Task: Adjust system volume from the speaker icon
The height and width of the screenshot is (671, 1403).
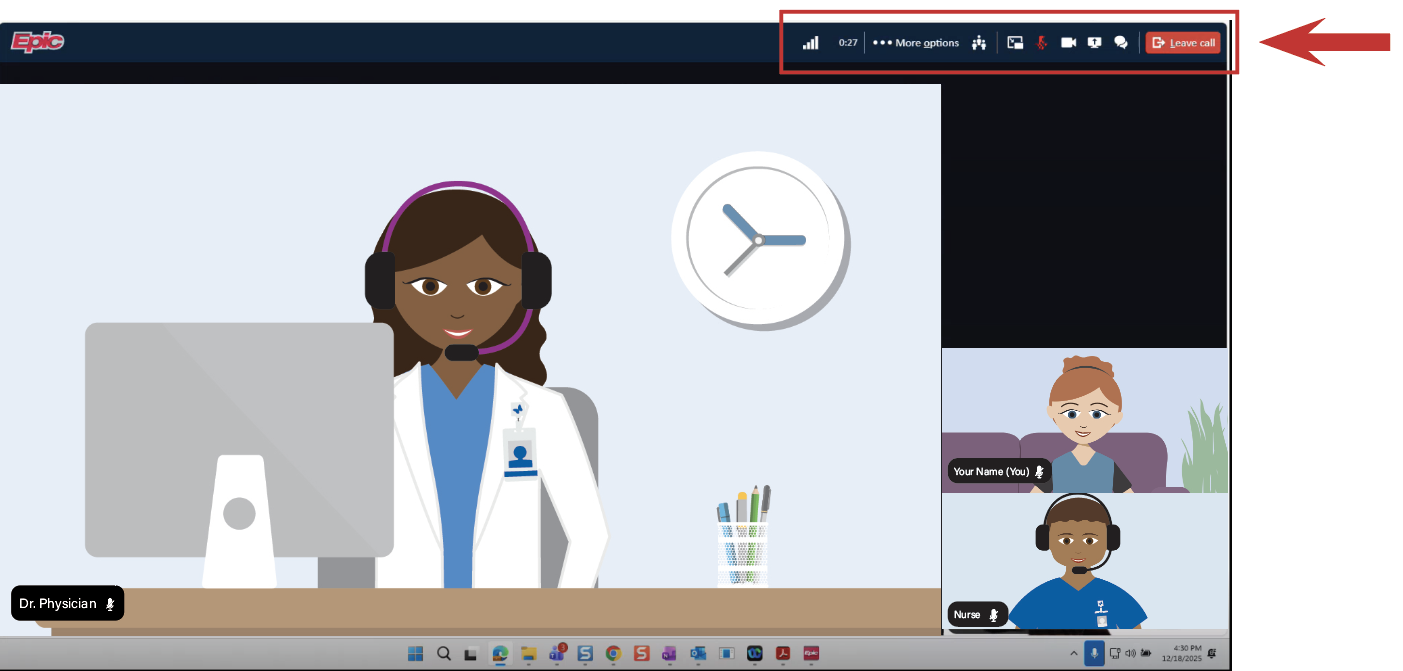Action: (1128, 653)
